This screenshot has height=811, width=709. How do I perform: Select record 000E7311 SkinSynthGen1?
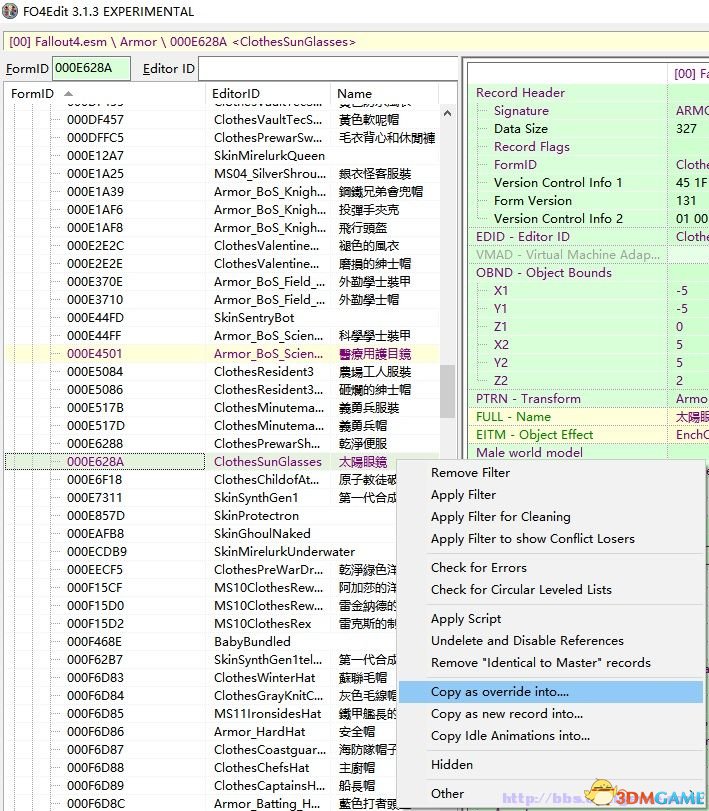pos(201,498)
